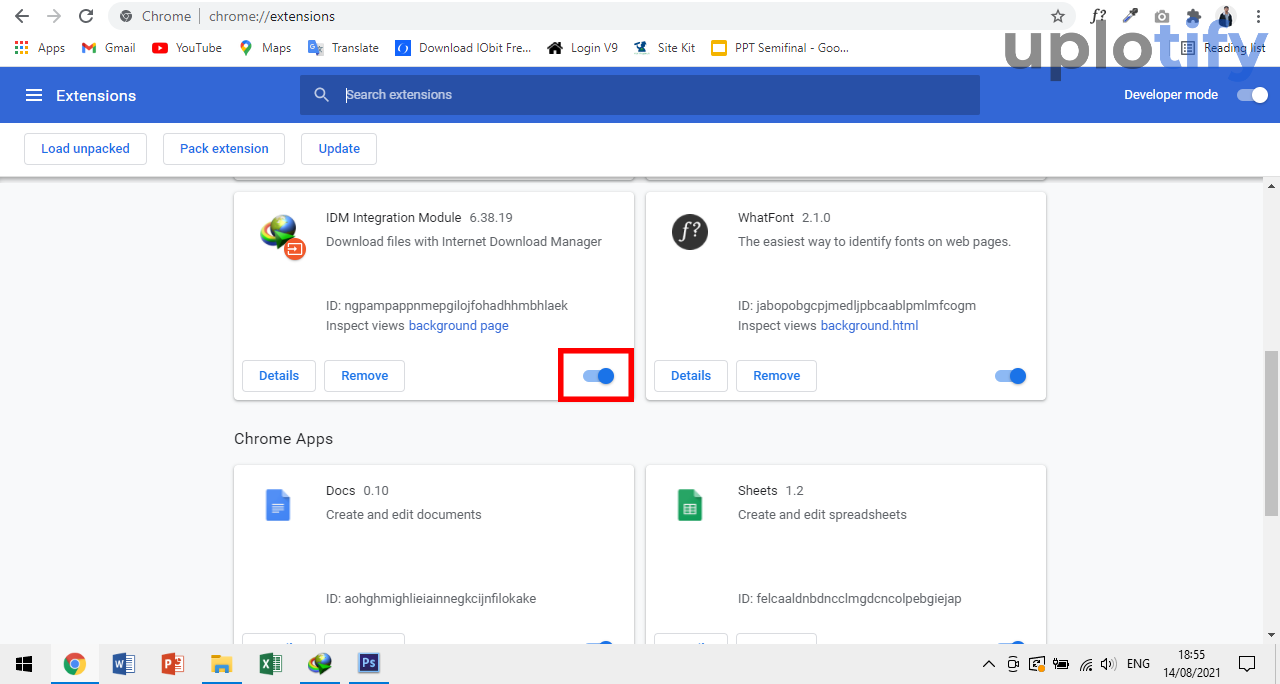Screen dimensions: 1280x684
Task: Click the Pack extension button
Action: [x=224, y=149]
